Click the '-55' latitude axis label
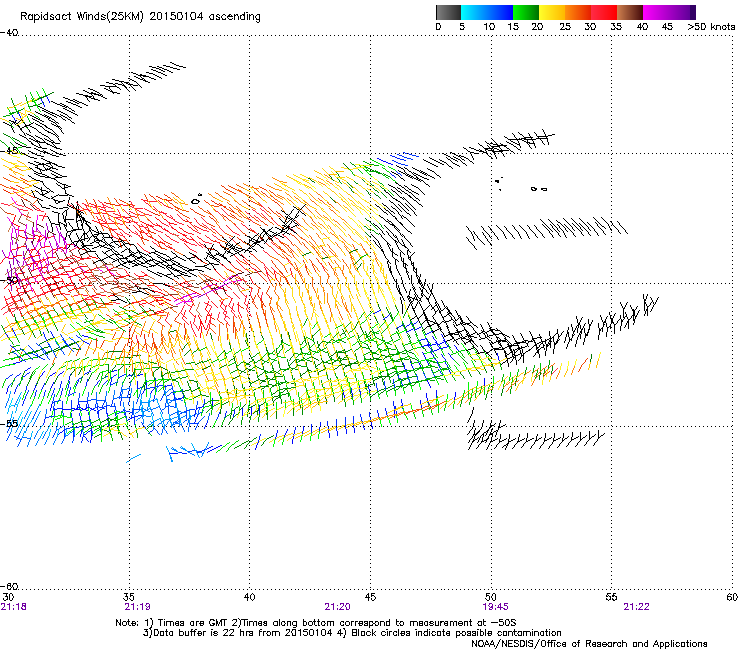This screenshot has width=740, height=650. tap(9, 423)
